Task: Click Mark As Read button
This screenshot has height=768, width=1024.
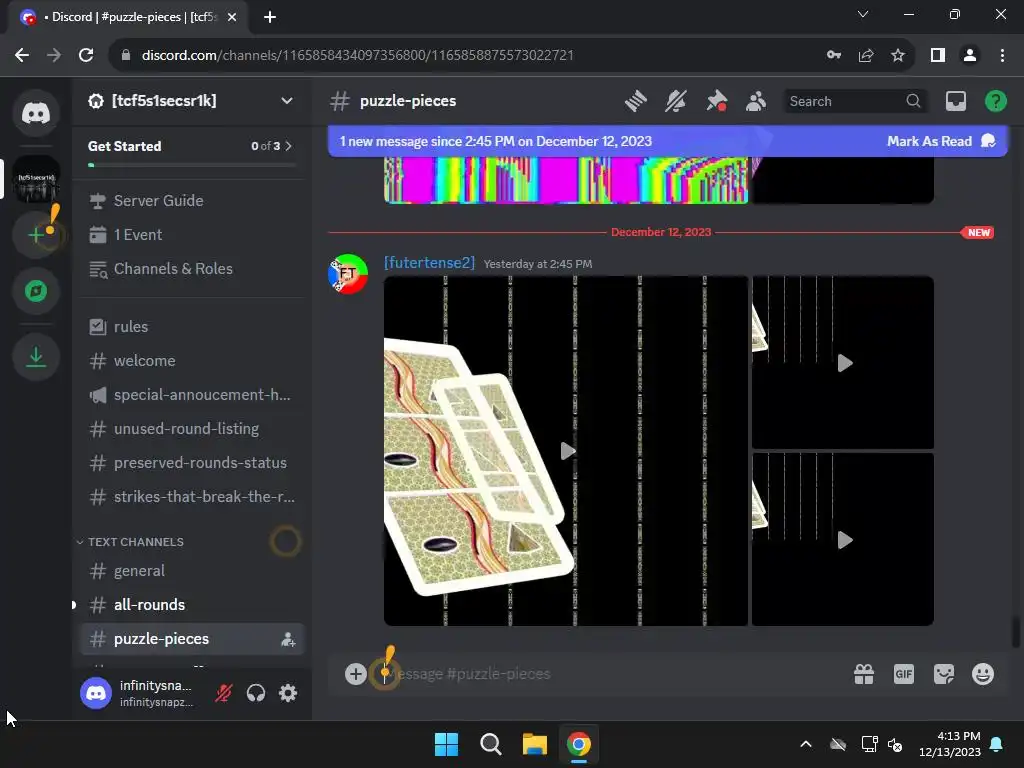Action: 940,141
